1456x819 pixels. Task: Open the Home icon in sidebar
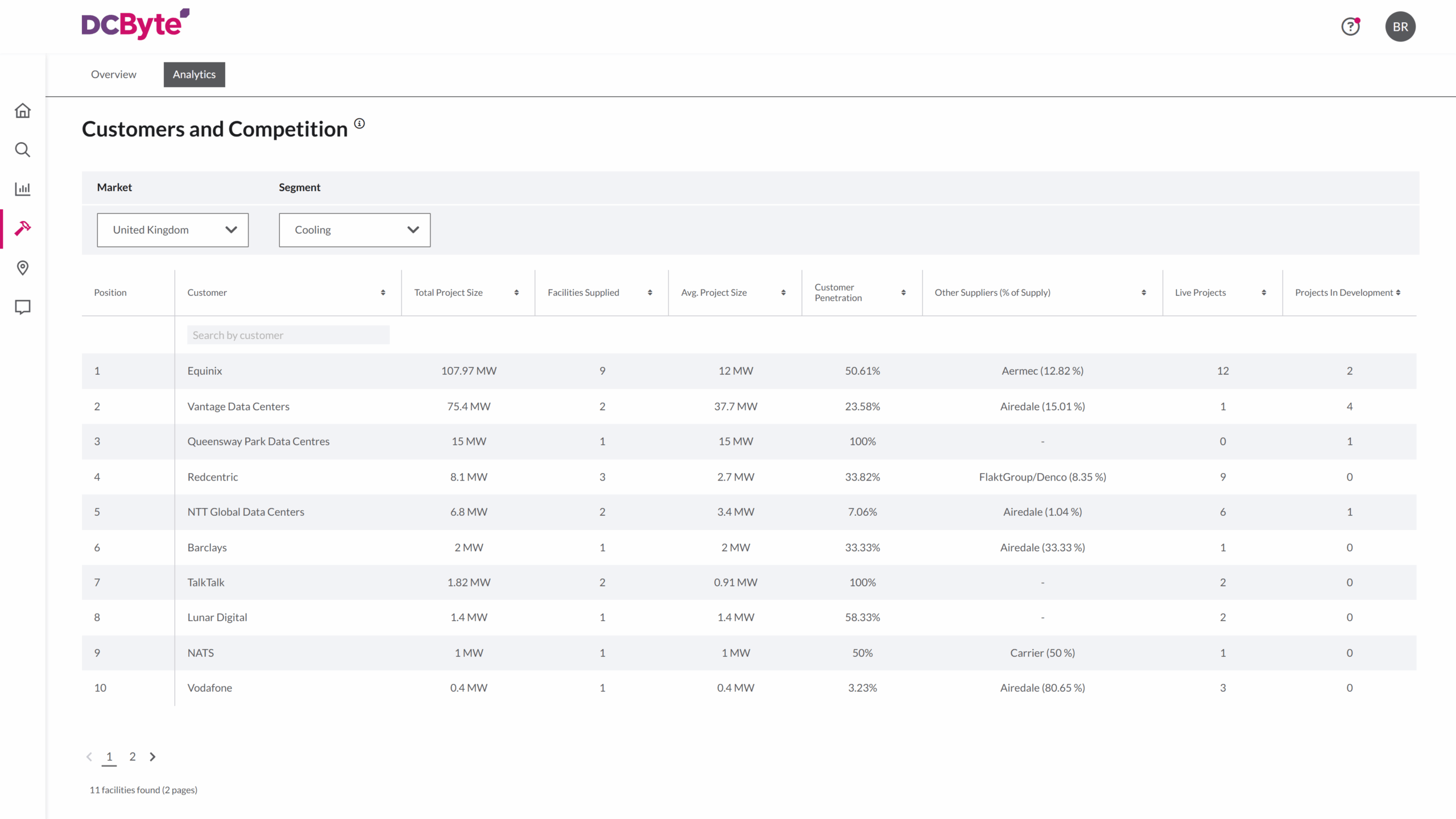tap(23, 110)
